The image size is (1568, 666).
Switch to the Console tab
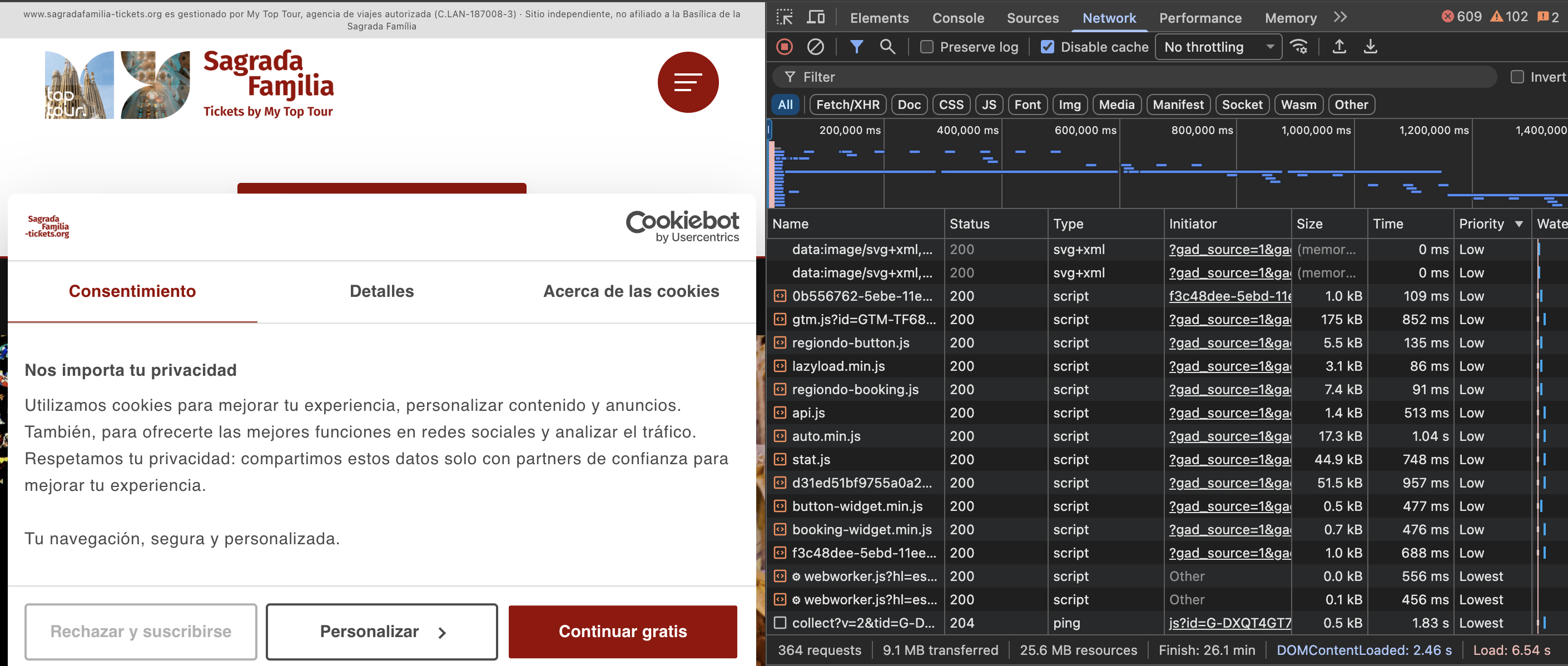957,18
